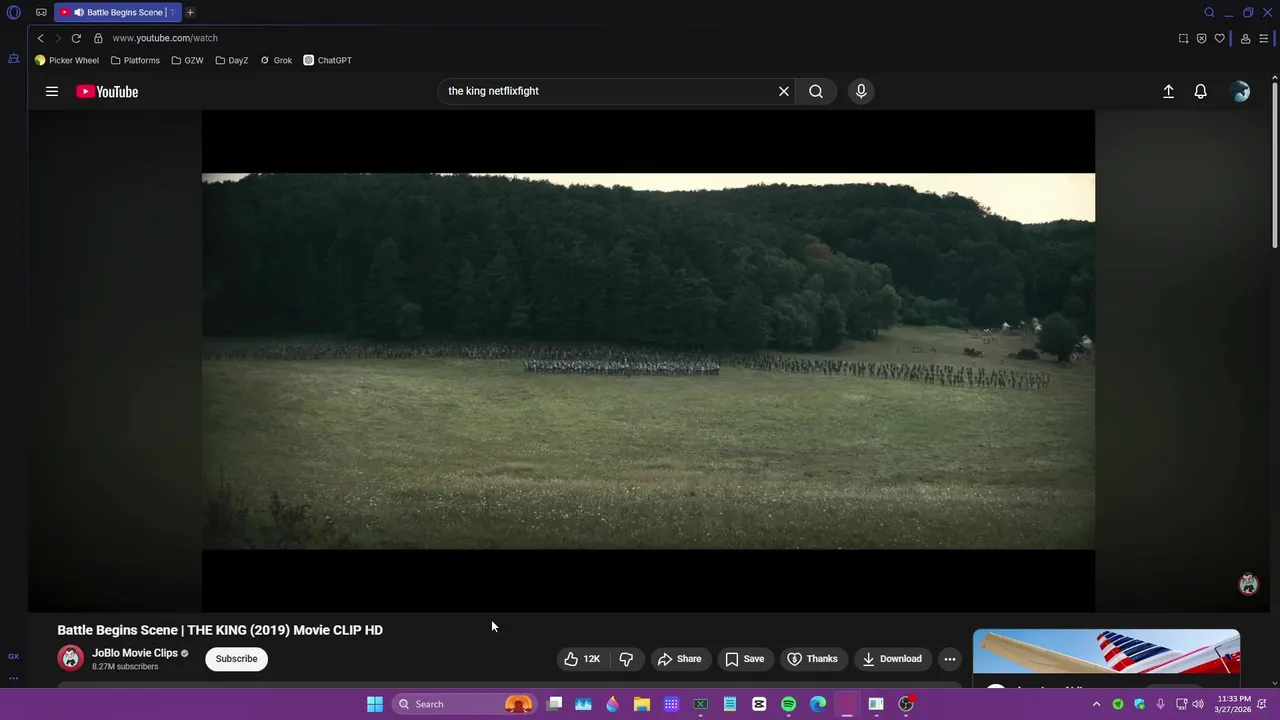Open File Explorer from the taskbar

tap(642, 704)
